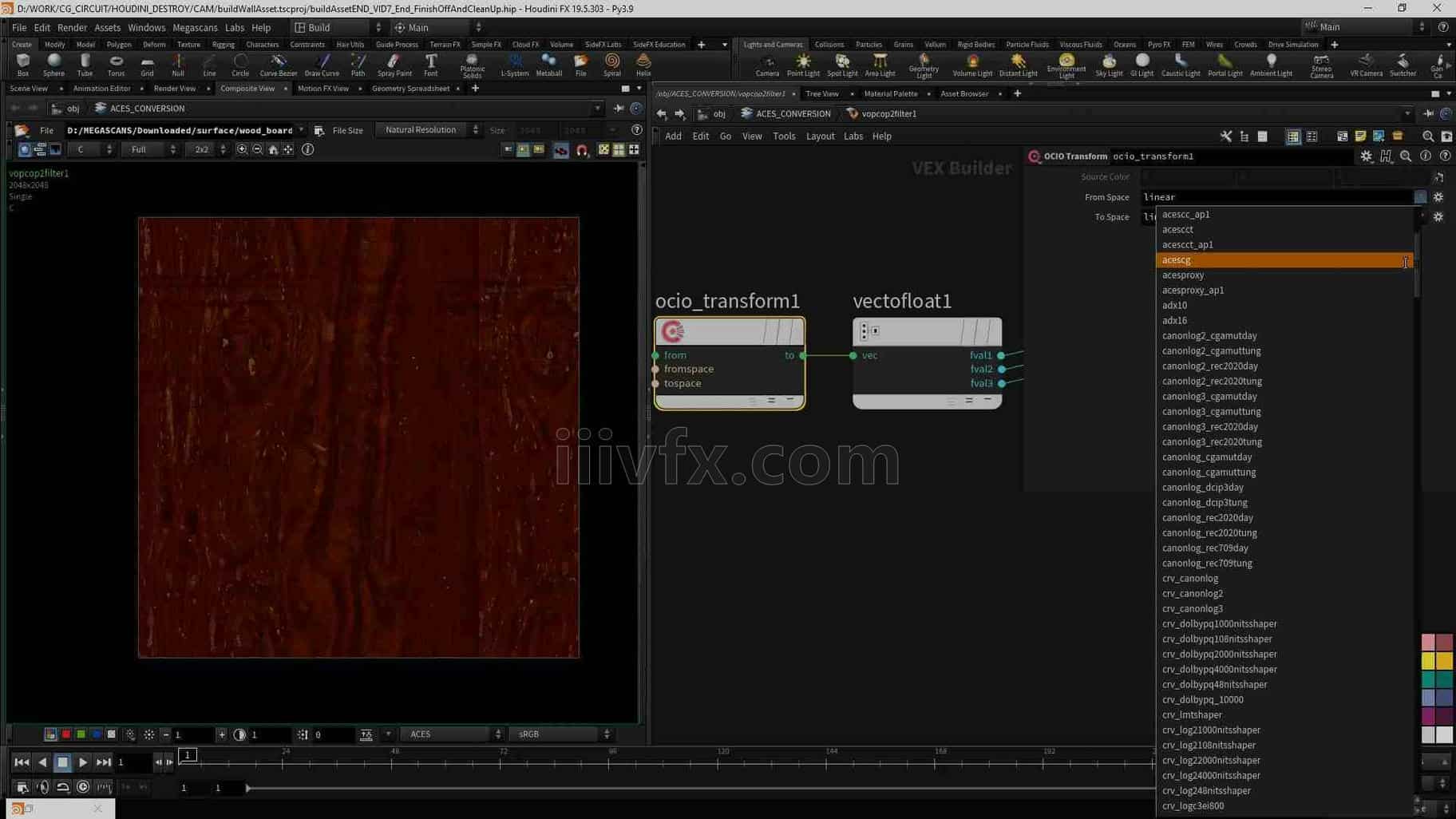Image resolution: width=1456 pixels, height=819 pixels.
Task: Open viewer image info button
Action: pyautogui.click(x=308, y=149)
